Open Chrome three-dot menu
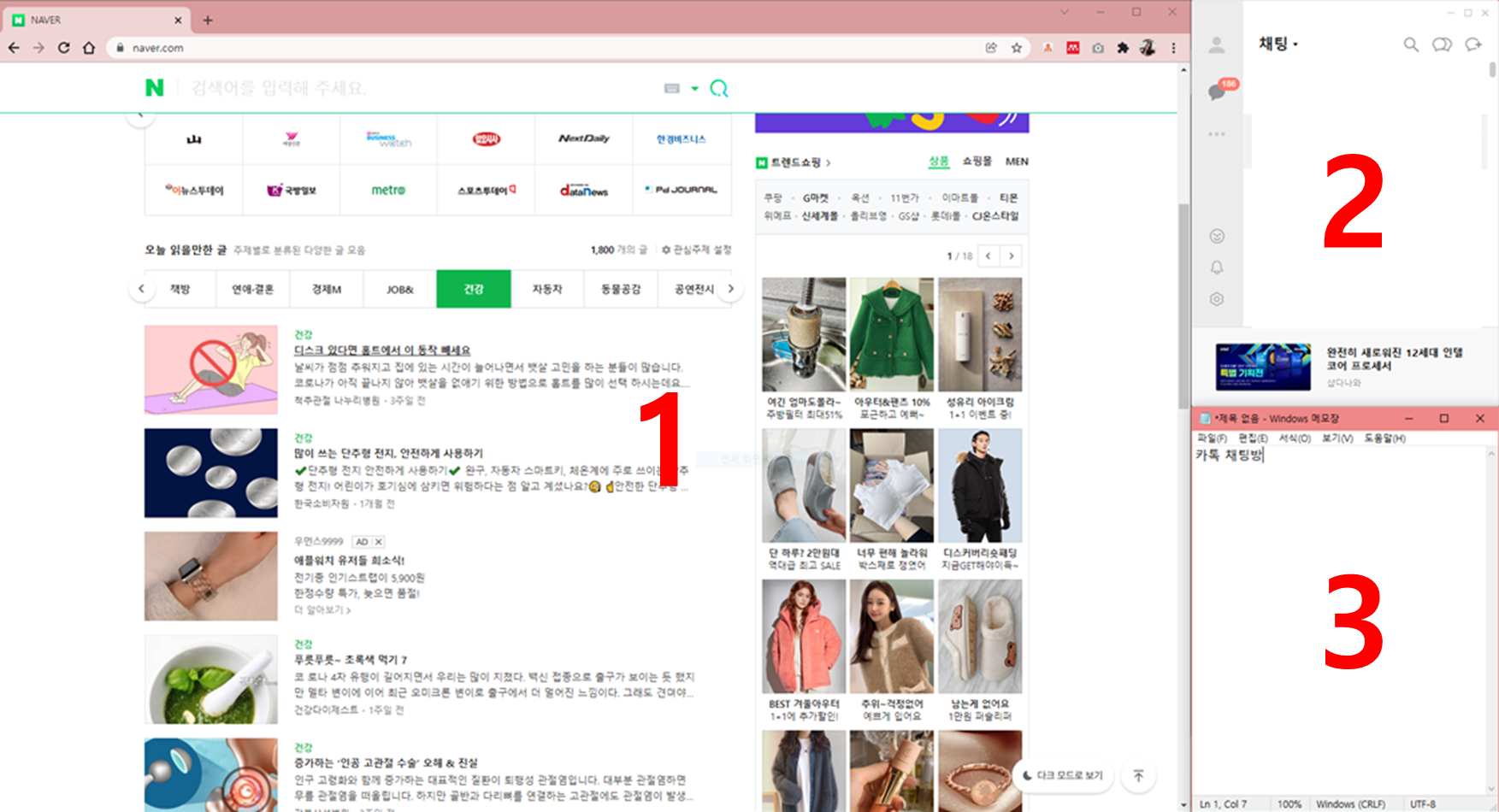This screenshot has height=812, width=1499. coord(1173,48)
